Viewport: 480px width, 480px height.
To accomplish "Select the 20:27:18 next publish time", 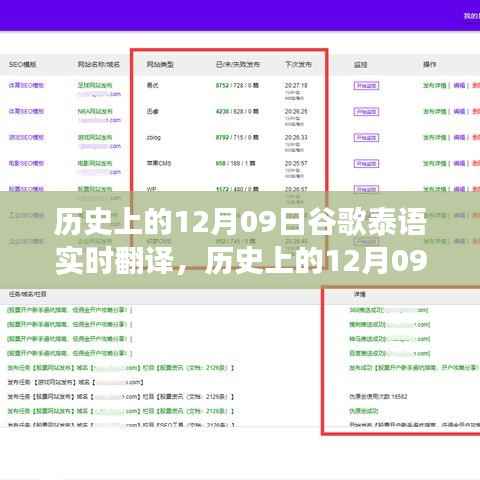I will (296, 85).
